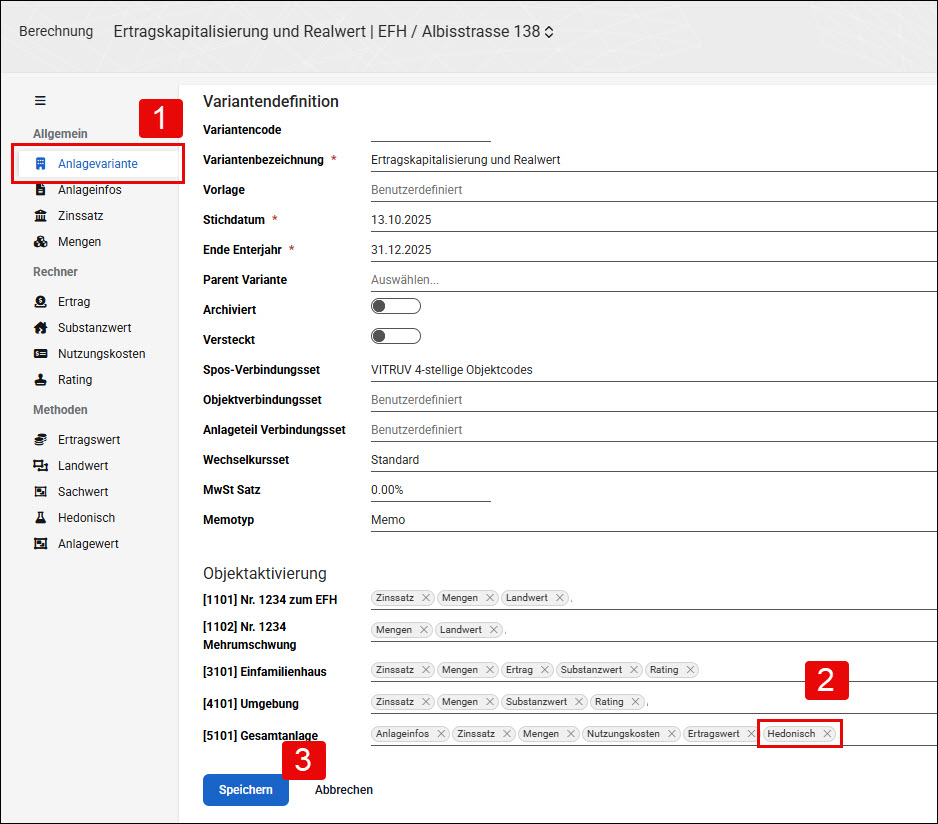Viewport: 938px width, 824px height.
Task: Select the Substanzwert house icon
Action: (x=41, y=328)
